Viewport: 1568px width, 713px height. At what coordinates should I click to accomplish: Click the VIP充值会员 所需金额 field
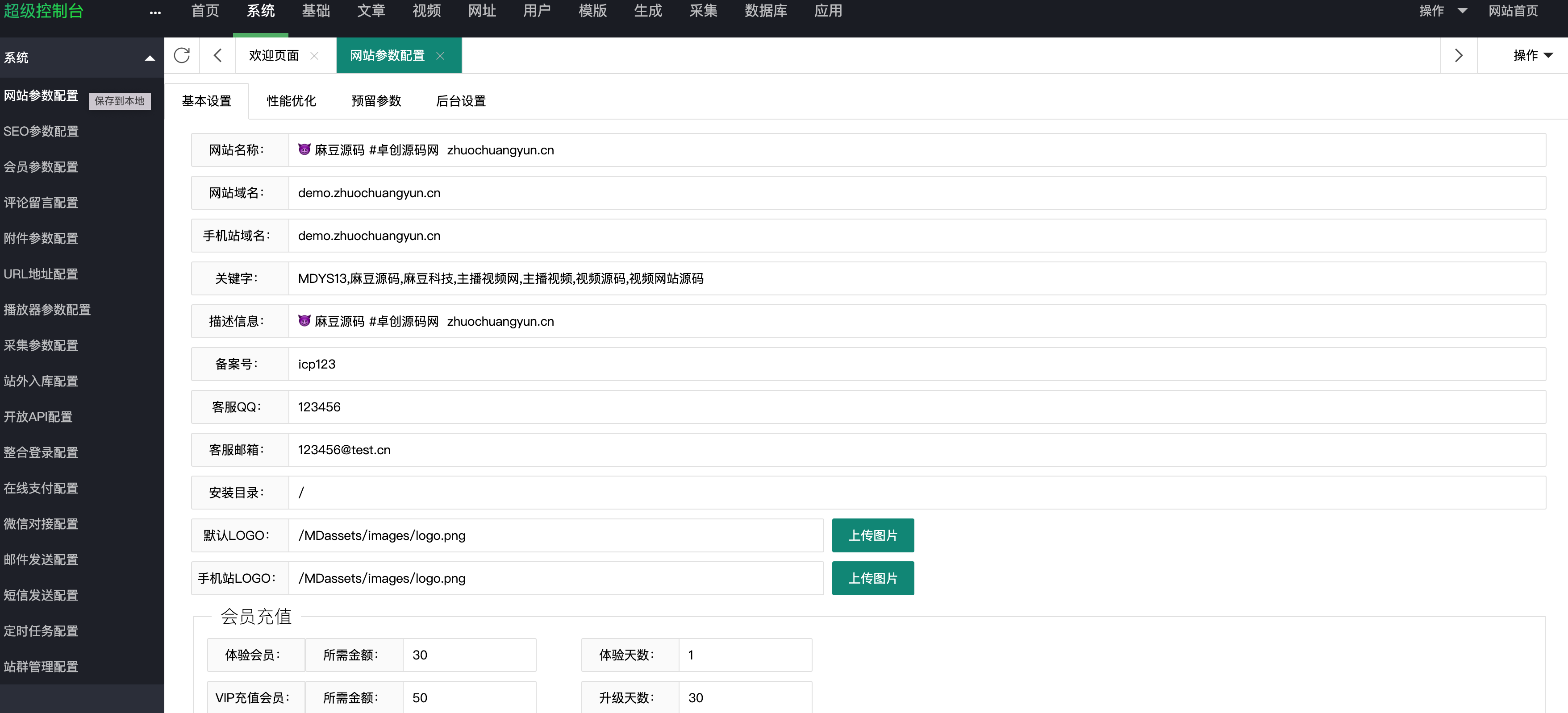469,697
